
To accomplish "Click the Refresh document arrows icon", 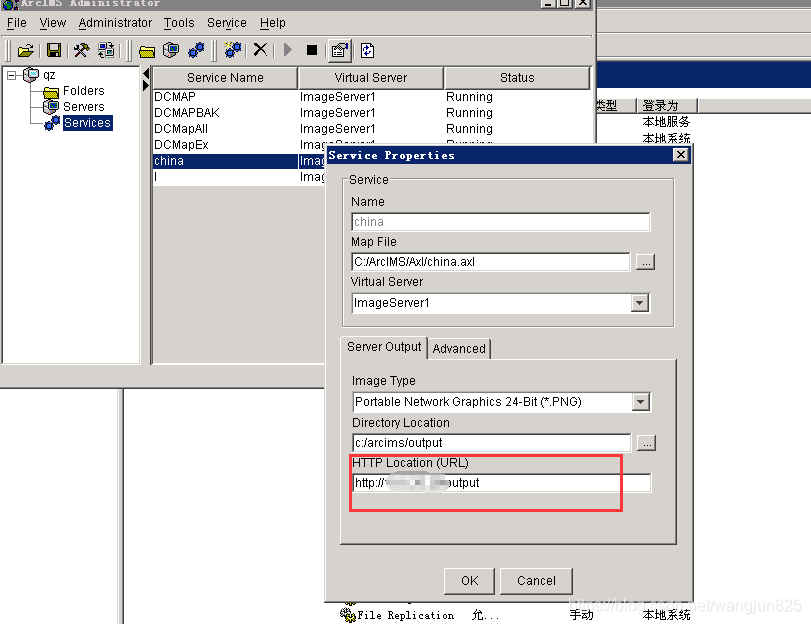I will click(367, 50).
